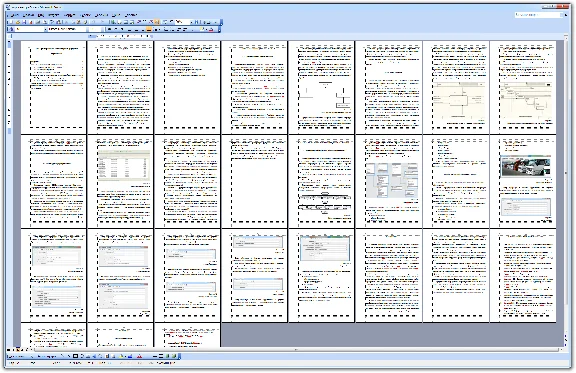576x373 pixels.
Task: Open the Tools menu
Action: point(85,15)
